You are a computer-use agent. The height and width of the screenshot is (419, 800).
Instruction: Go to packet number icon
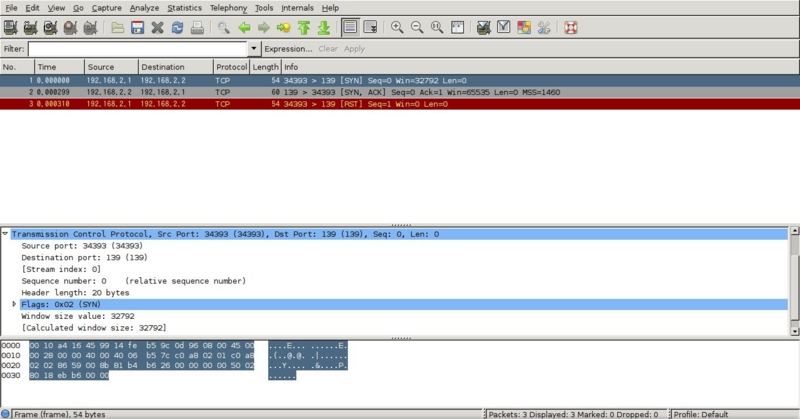(x=283, y=28)
